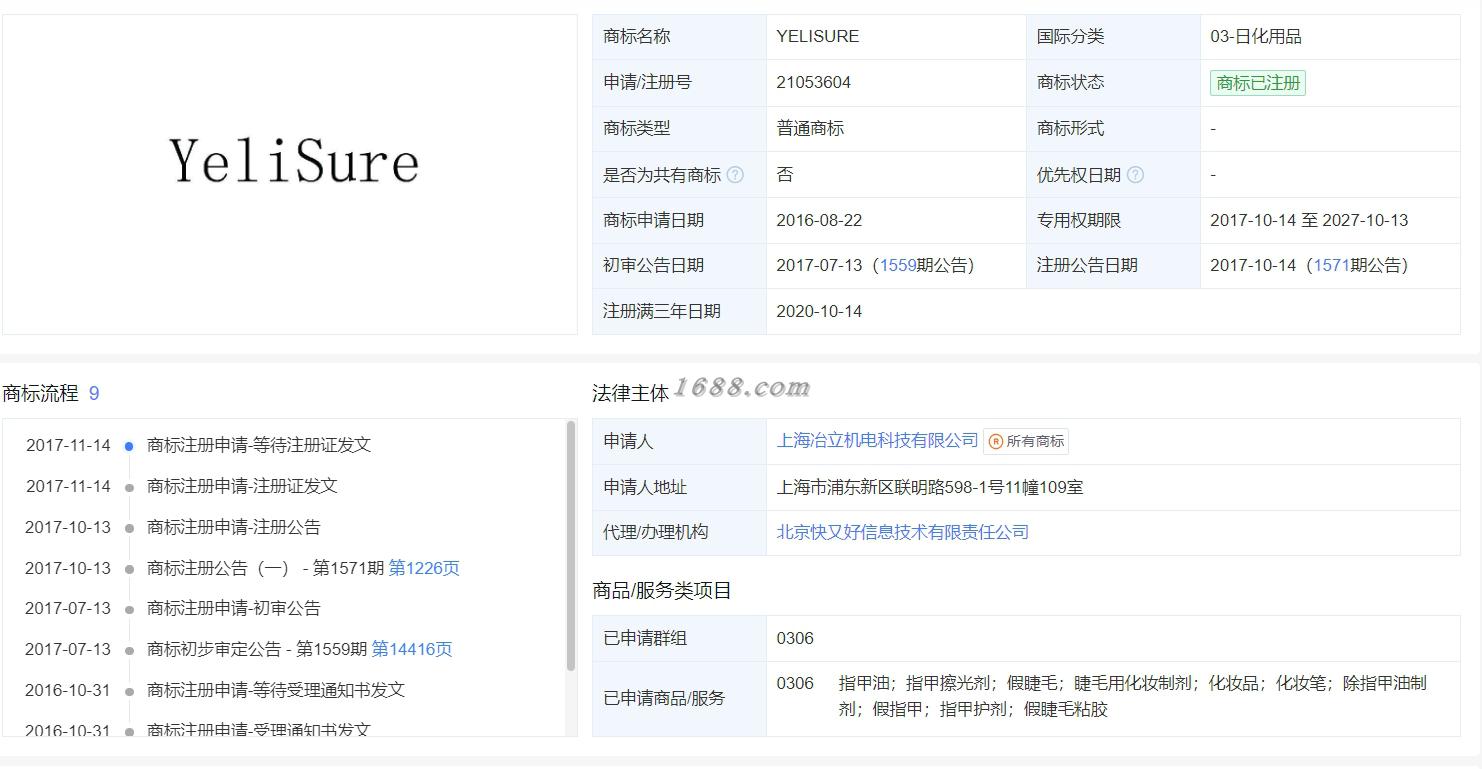Click the 商标形式 field label
Image resolution: width=1482 pixels, height=769 pixels.
pyautogui.click(x=1070, y=128)
